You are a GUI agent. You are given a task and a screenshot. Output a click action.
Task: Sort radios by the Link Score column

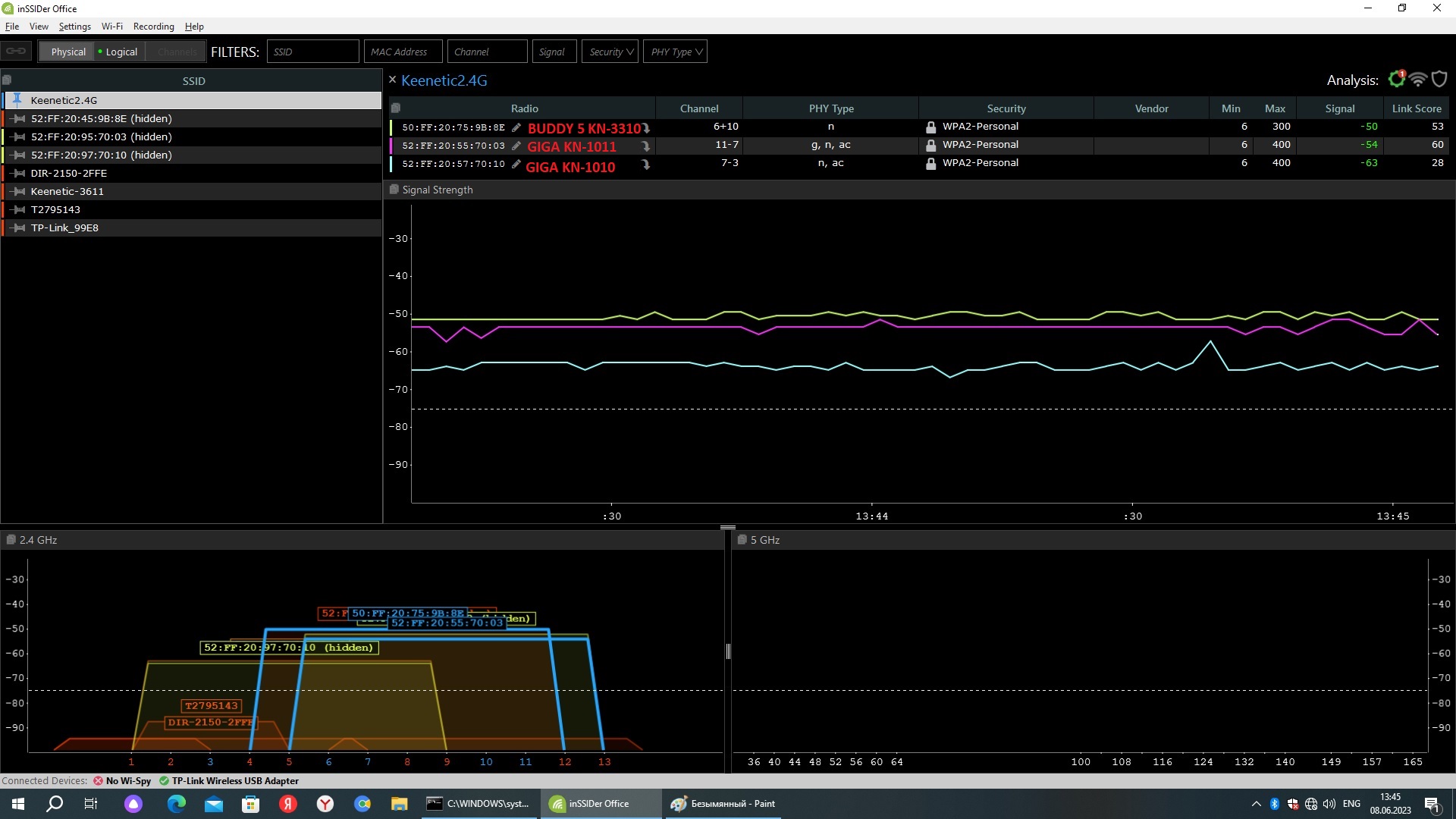point(1416,108)
